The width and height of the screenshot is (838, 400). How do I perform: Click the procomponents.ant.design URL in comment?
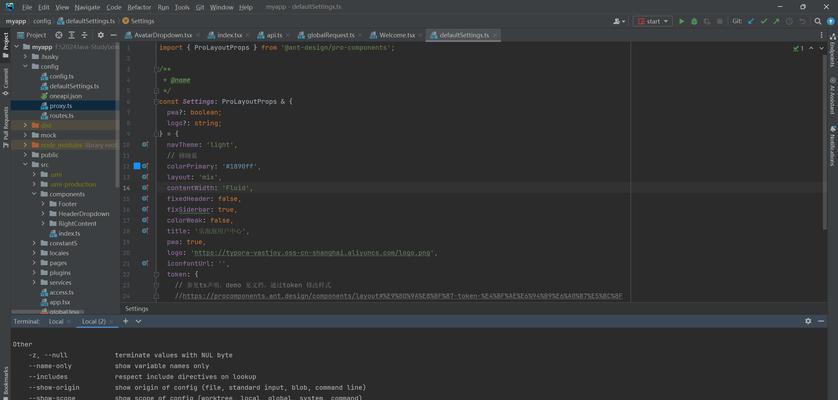point(402,296)
